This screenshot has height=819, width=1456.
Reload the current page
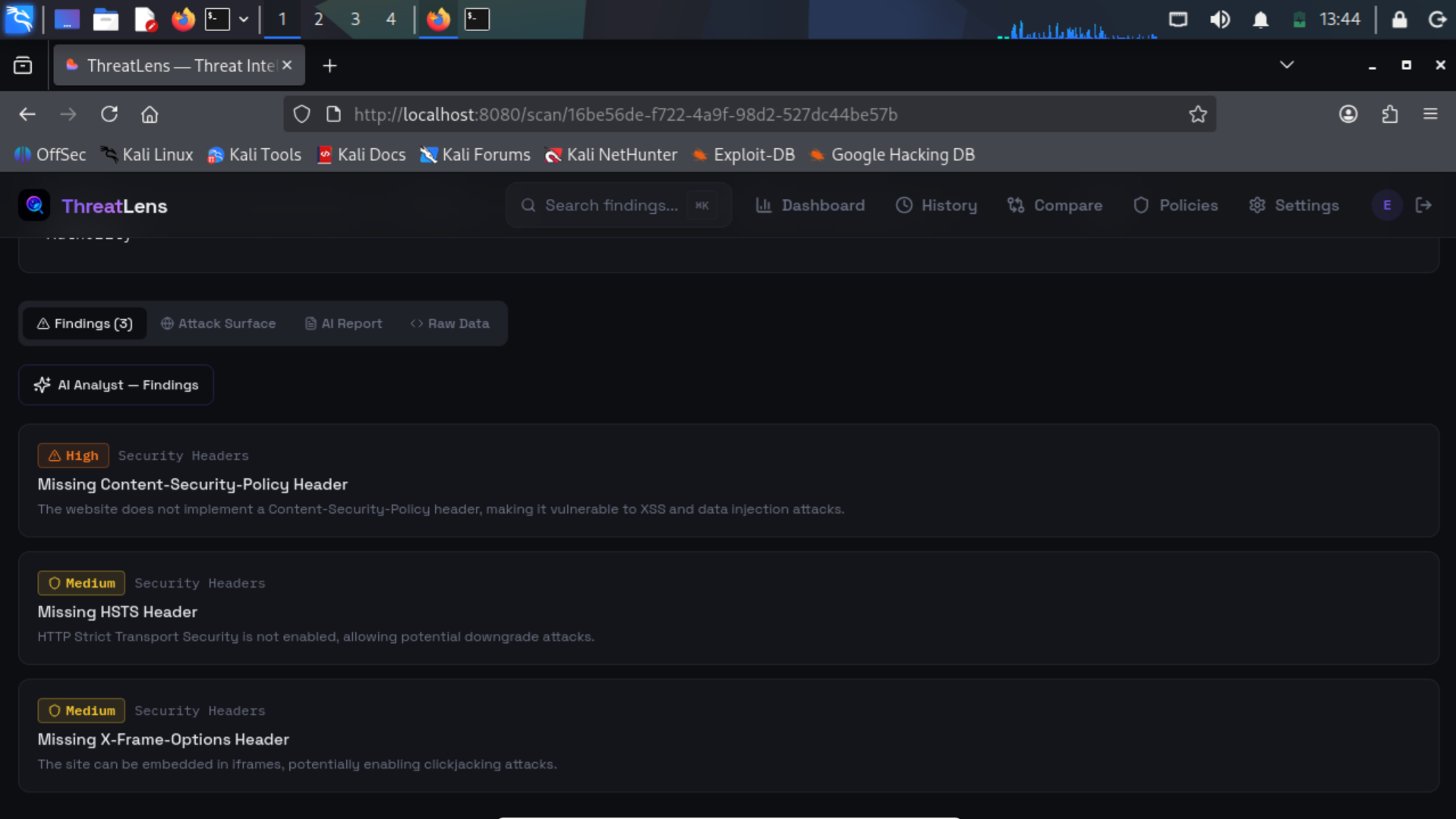pyautogui.click(x=109, y=114)
